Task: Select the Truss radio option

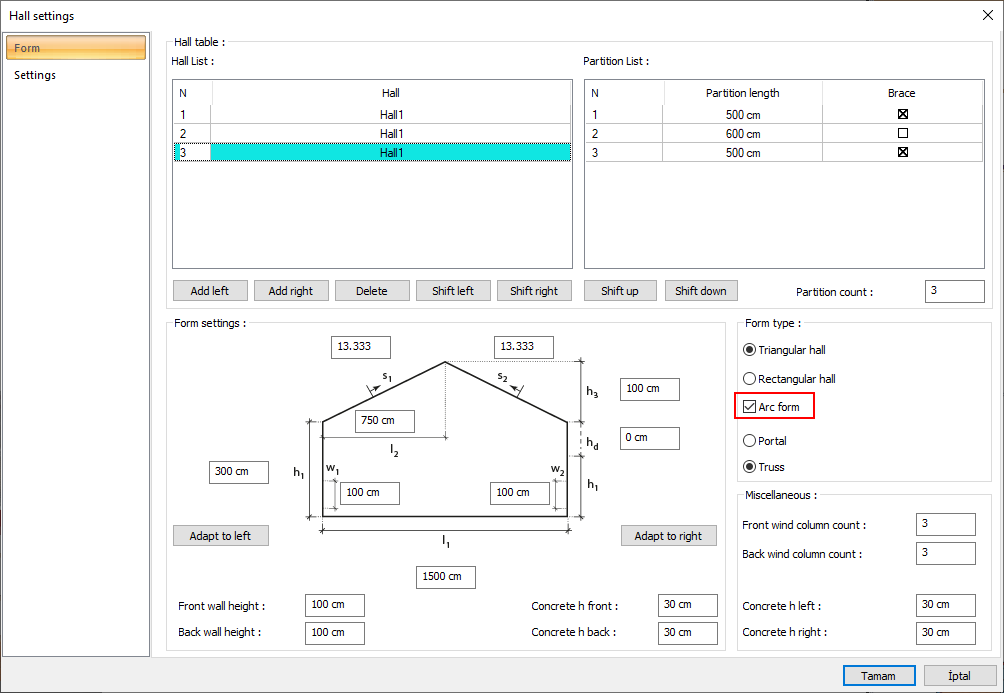Action: coord(750,467)
